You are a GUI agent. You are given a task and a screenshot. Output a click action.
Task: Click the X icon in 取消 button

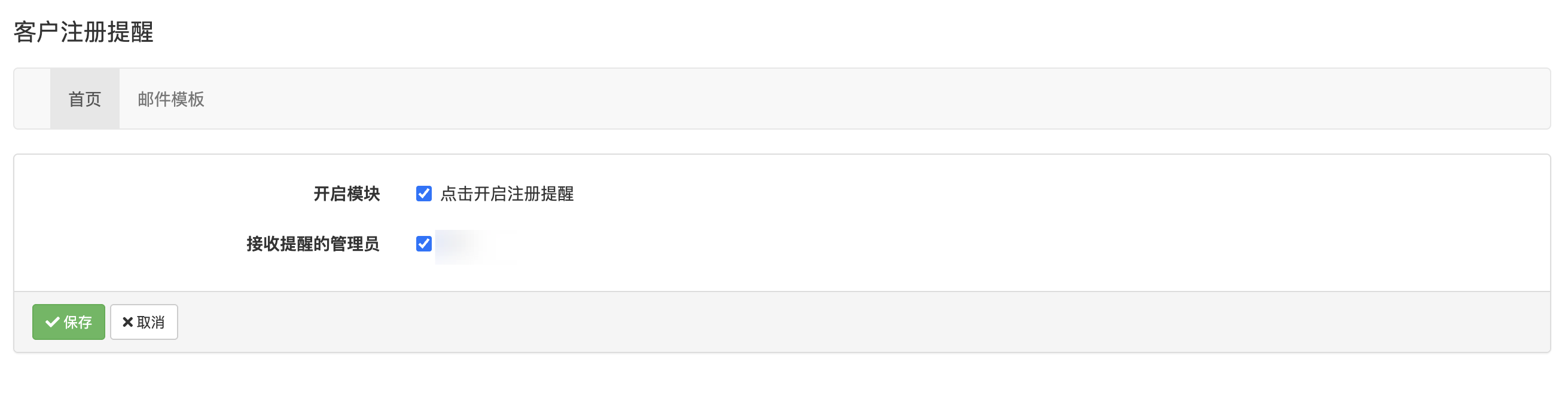128,322
